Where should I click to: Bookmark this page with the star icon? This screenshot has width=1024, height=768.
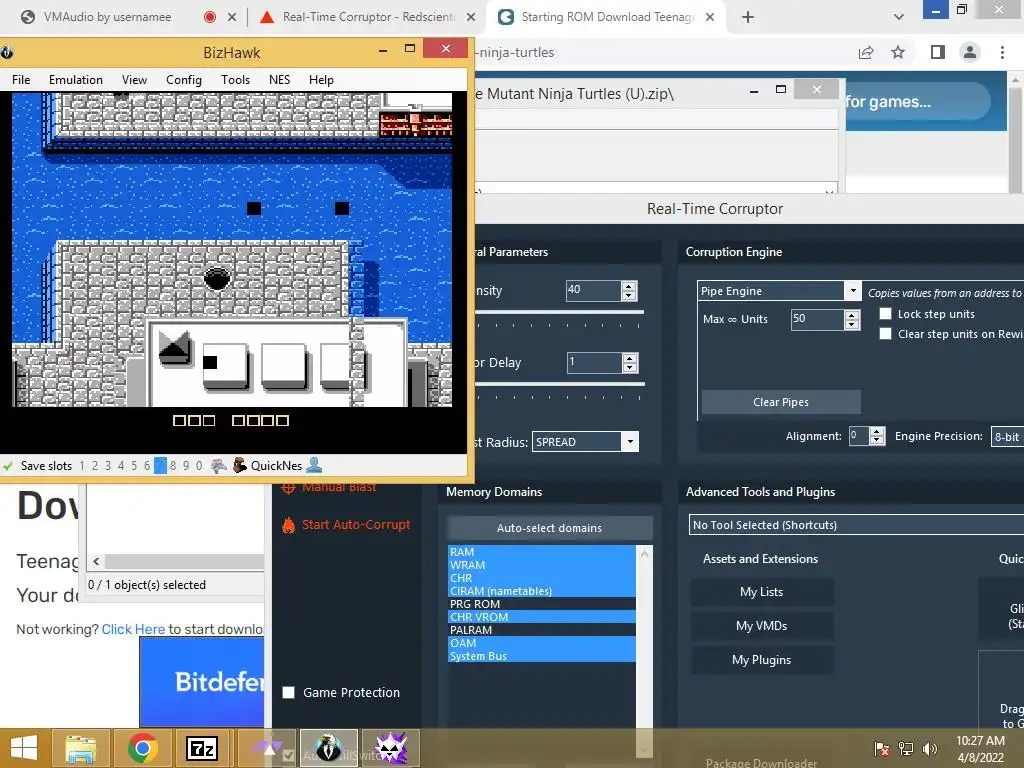[x=898, y=52]
